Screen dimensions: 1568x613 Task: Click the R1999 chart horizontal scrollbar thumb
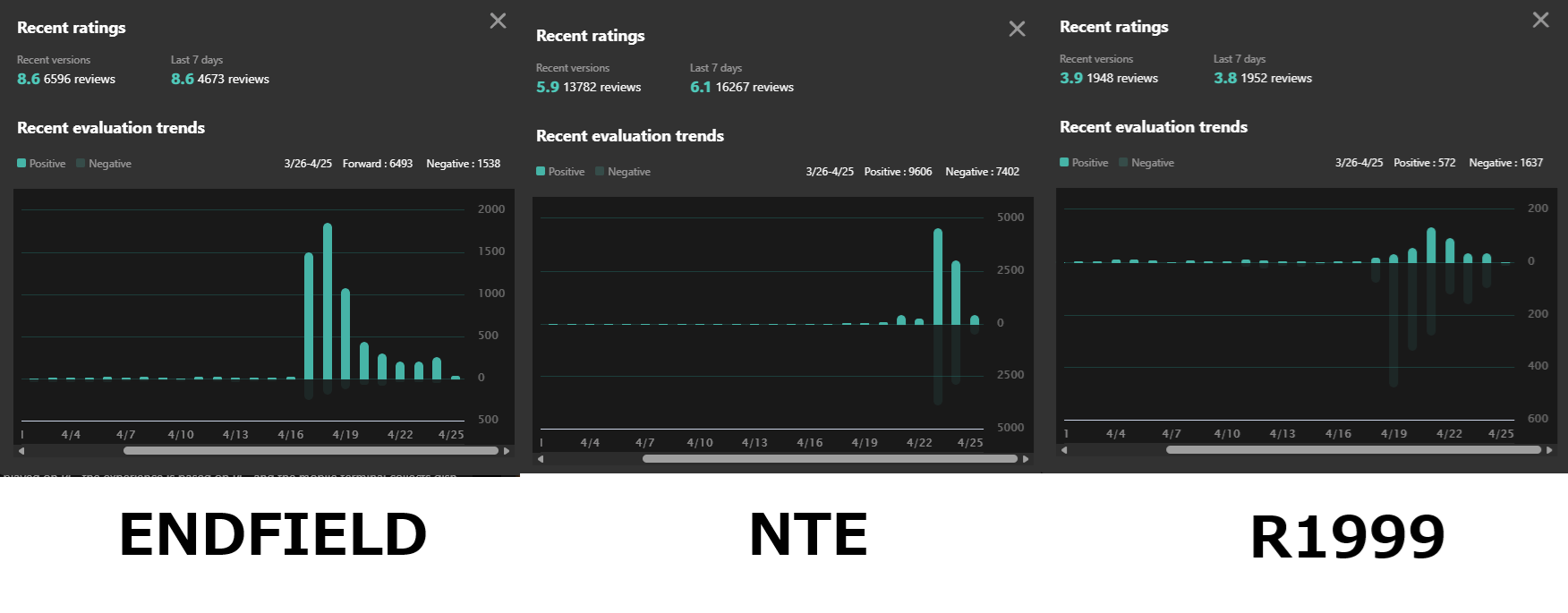[x=1353, y=450]
